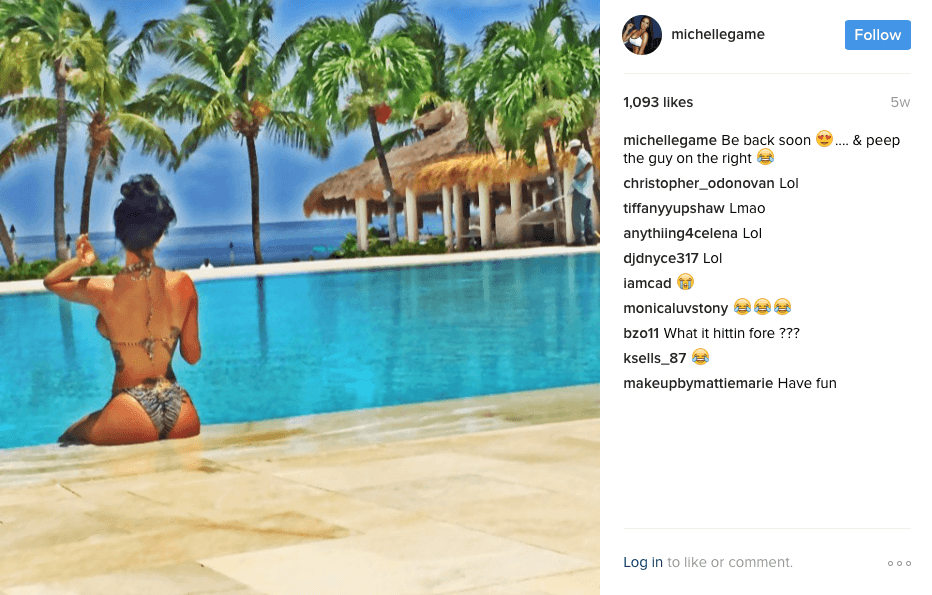The image size is (932, 595).
Task: Open iamcad commenter profile
Action: tap(647, 283)
